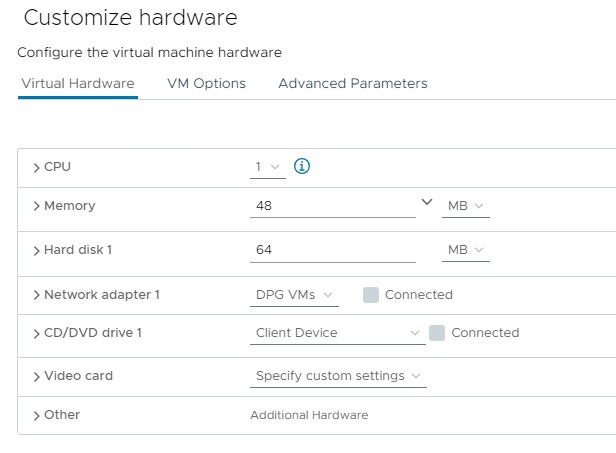
Task: Change Hard disk 1 unit dropdown
Action: click(x=467, y=250)
